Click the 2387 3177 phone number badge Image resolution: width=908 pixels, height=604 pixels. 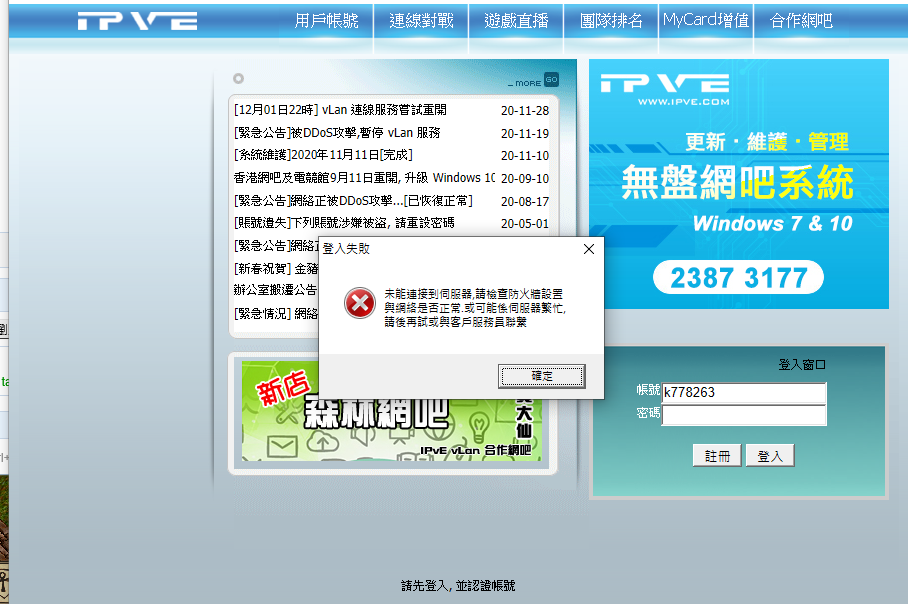pos(738,277)
